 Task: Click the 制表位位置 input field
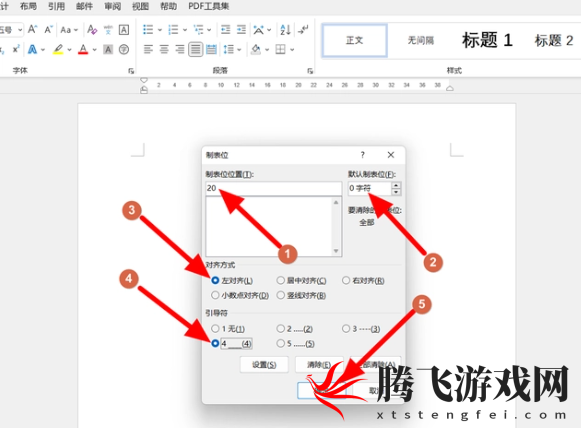(273, 188)
